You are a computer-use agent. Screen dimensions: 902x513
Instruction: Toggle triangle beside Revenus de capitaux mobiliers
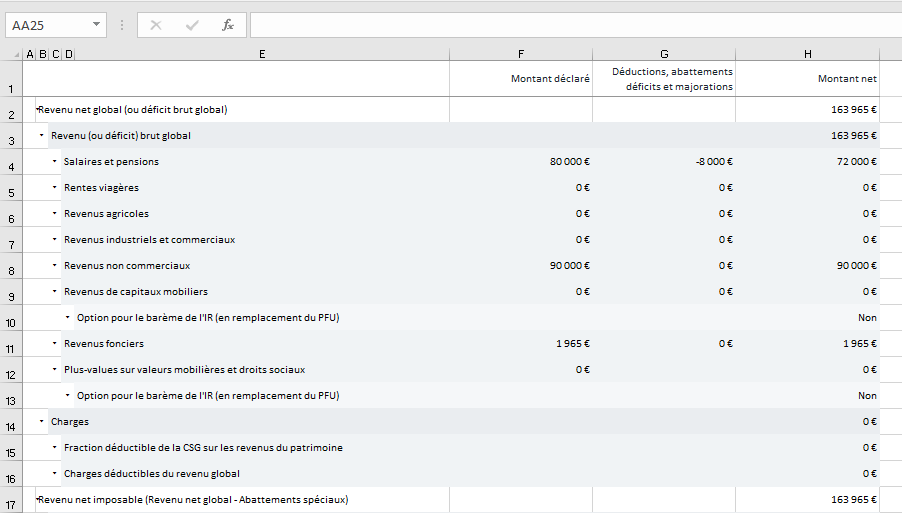[x=55, y=292]
